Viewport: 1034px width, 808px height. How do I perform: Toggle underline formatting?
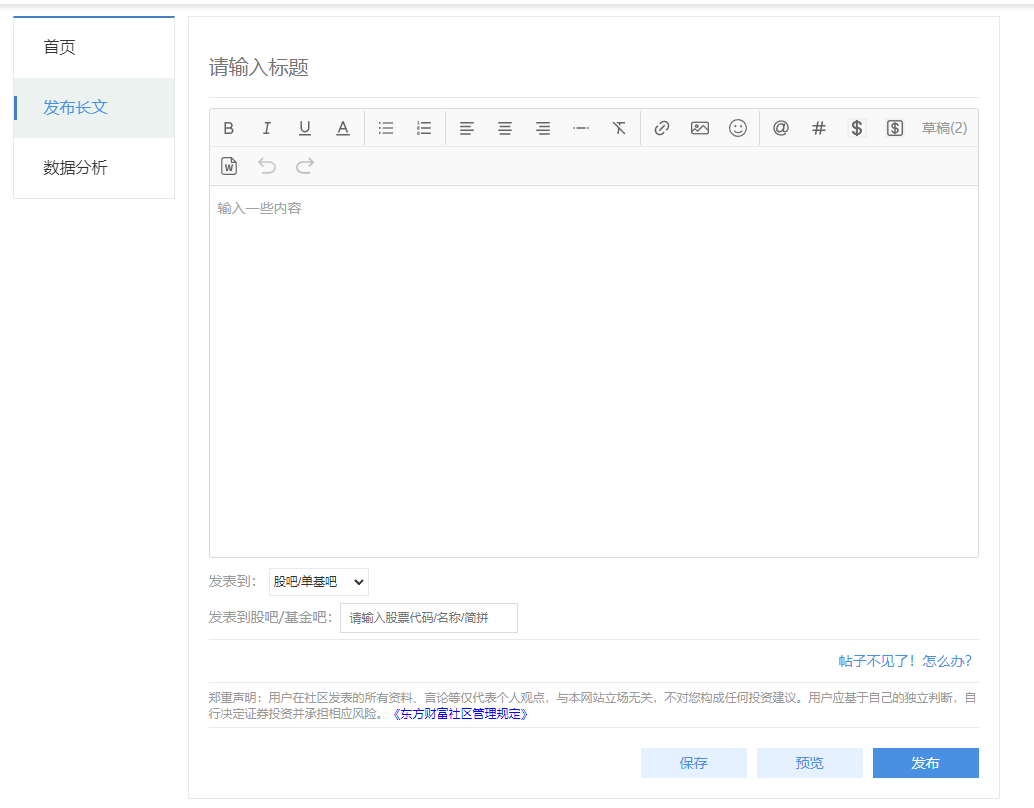point(304,128)
